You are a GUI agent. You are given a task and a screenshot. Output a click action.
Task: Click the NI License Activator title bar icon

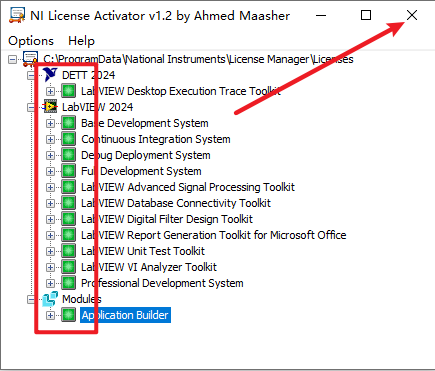[17, 15]
